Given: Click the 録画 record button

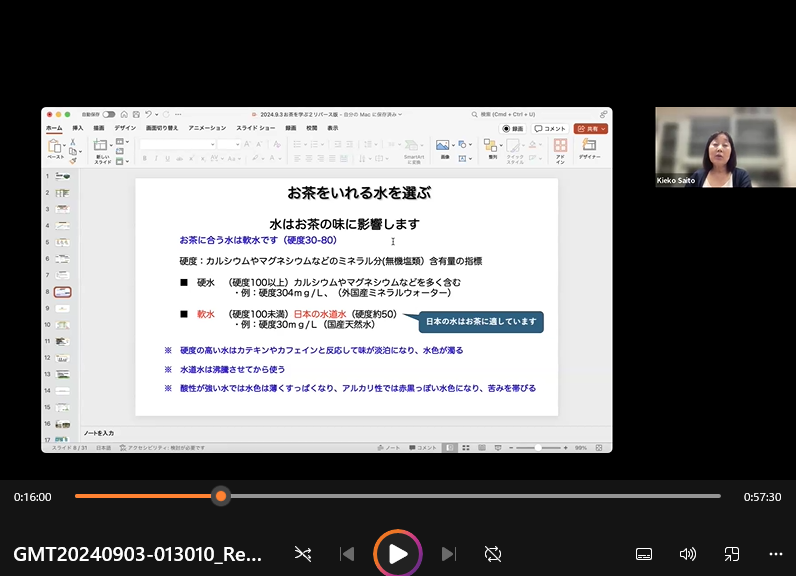Looking at the screenshot, I should pyautogui.click(x=513, y=129).
